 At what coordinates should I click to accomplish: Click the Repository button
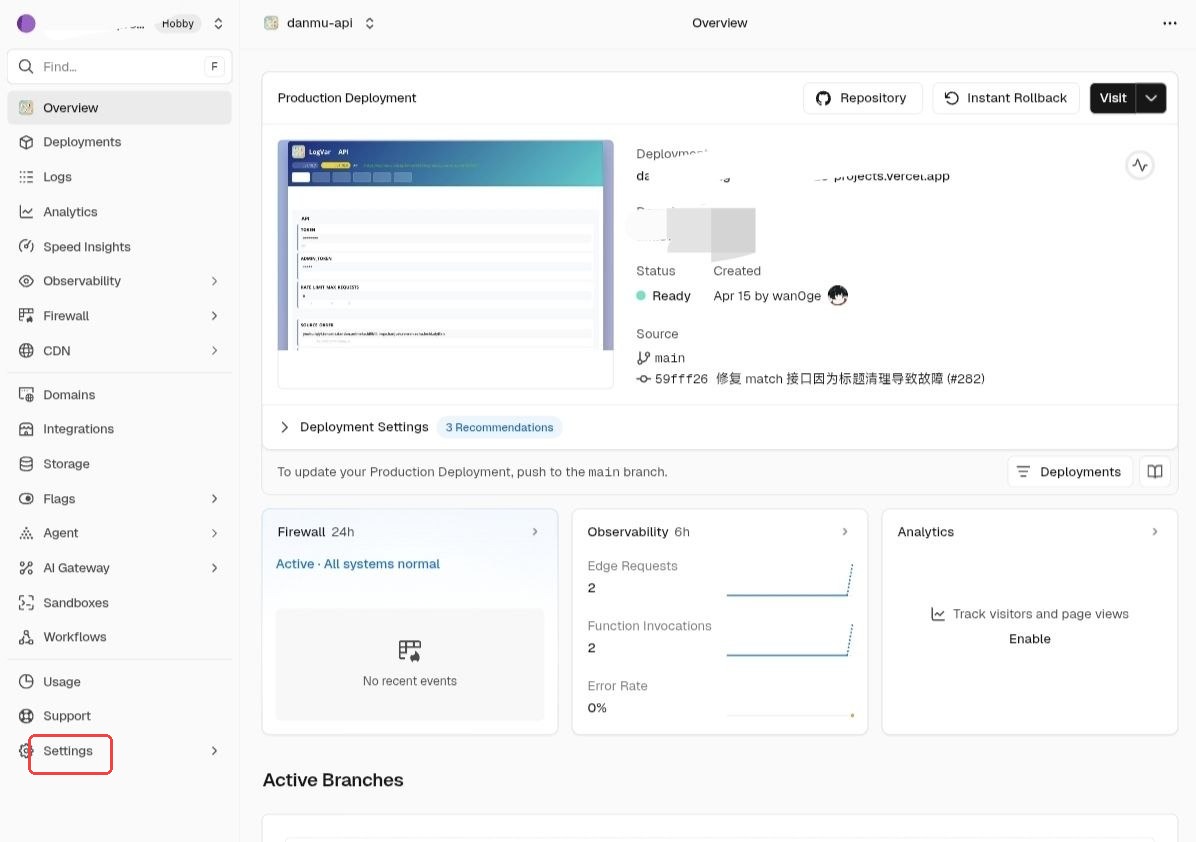click(862, 98)
